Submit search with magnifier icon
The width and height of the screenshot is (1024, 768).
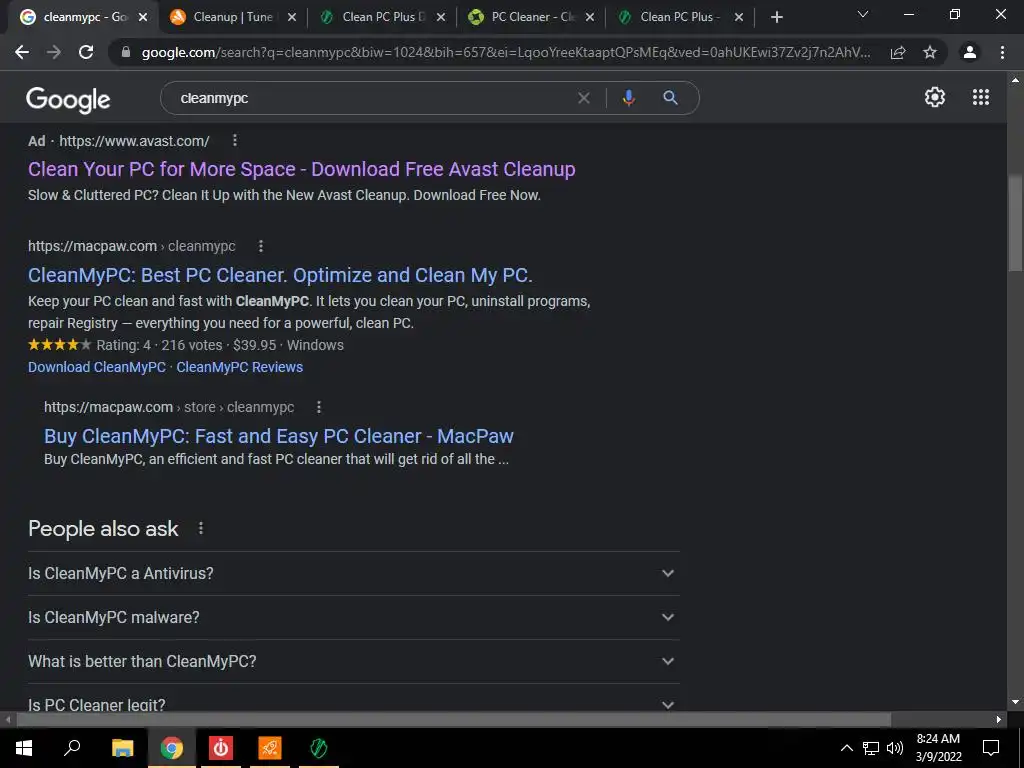coord(670,98)
